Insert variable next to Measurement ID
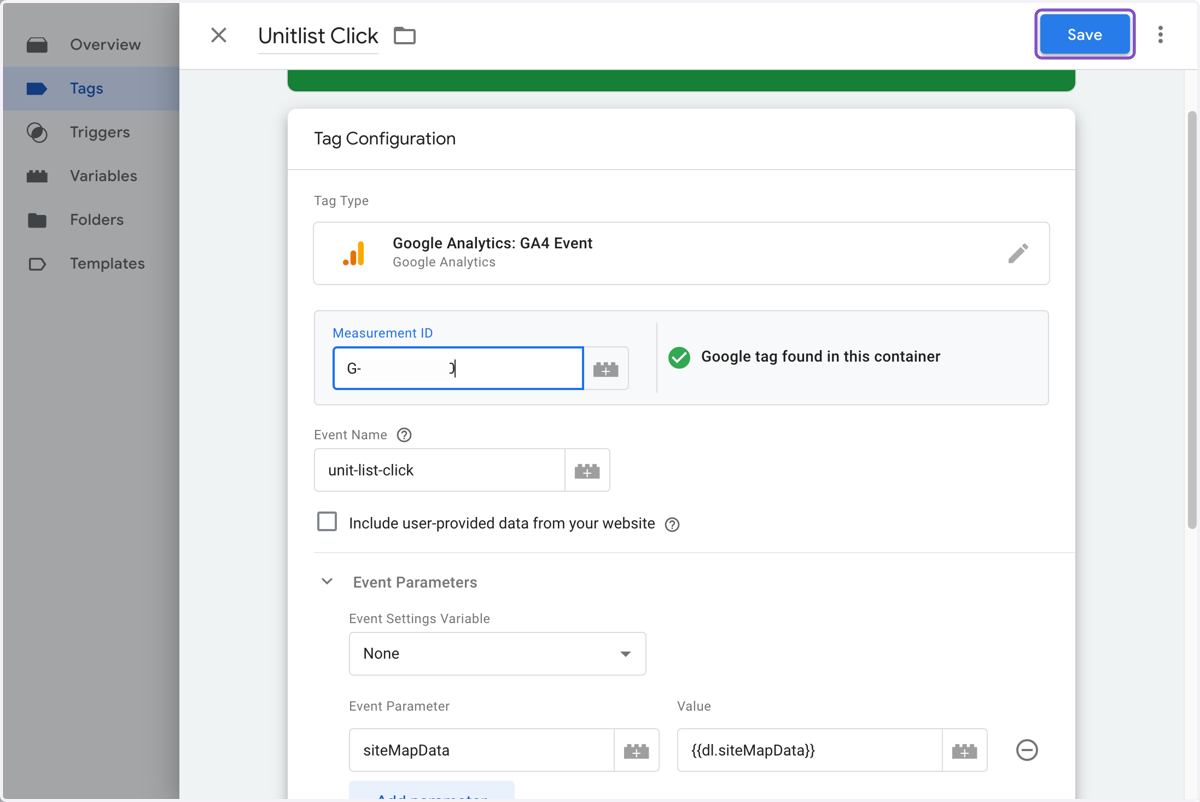1200x802 pixels. click(x=606, y=368)
